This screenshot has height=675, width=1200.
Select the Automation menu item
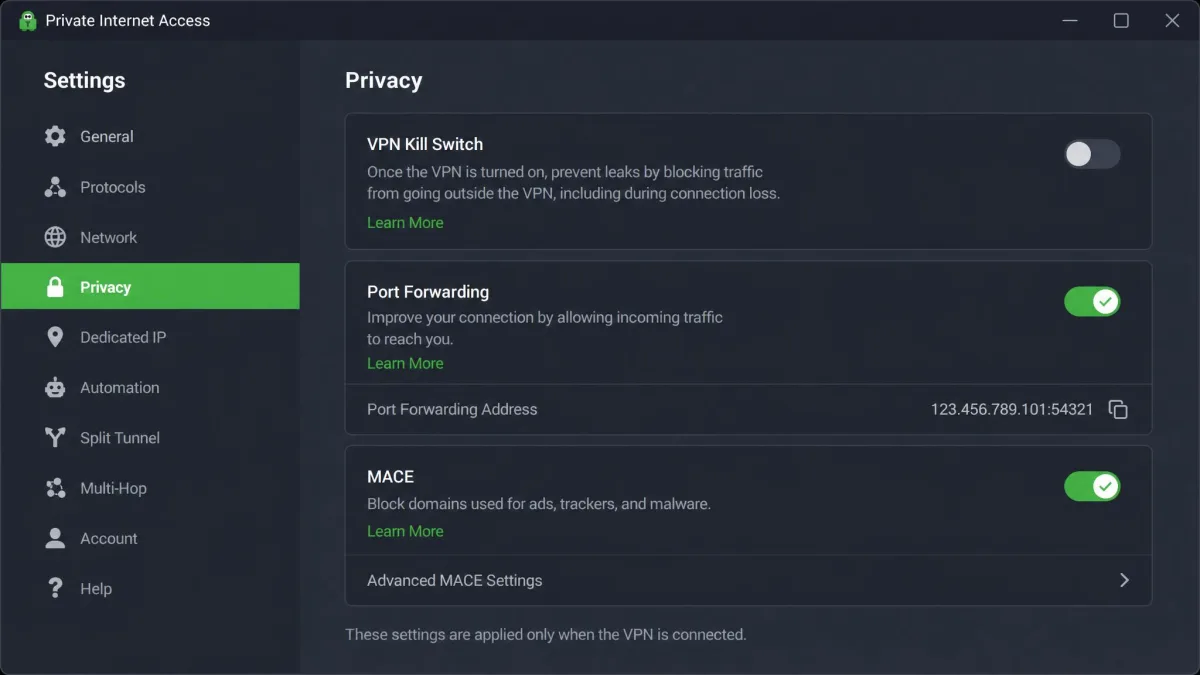tap(150, 387)
